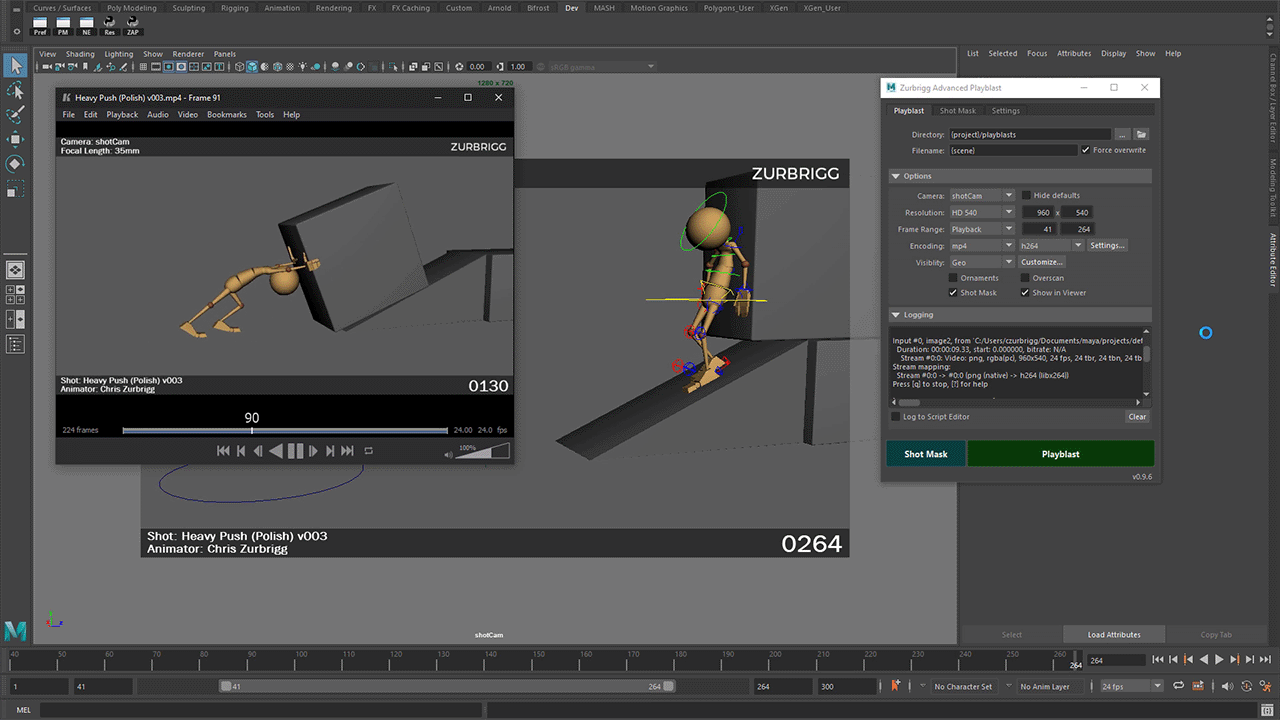
Task: Open the Camera shotCam dropdown
Action: click(981, 196)
